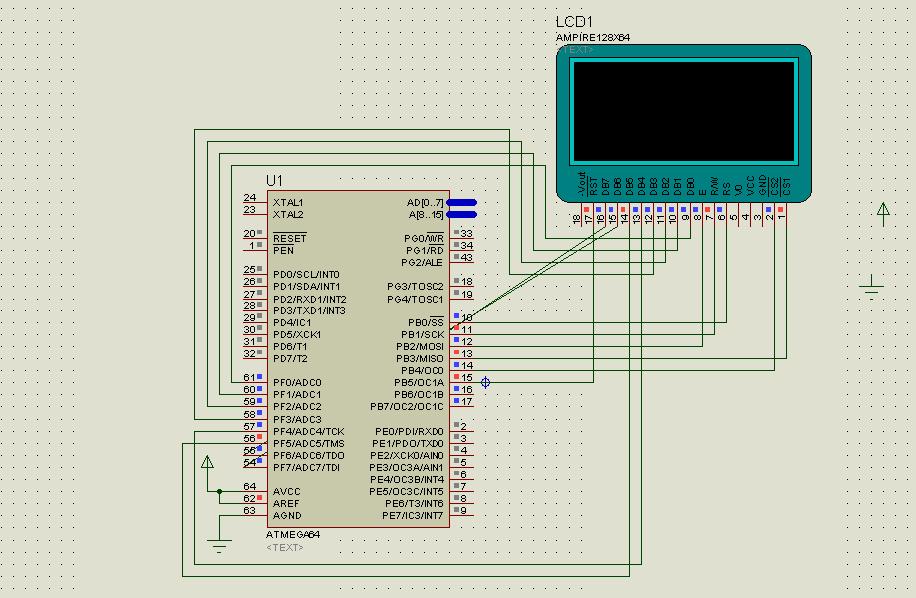Select the A[8..15] blue bus pin
Viewport: 916px width, 598px height.
[462, 214]
